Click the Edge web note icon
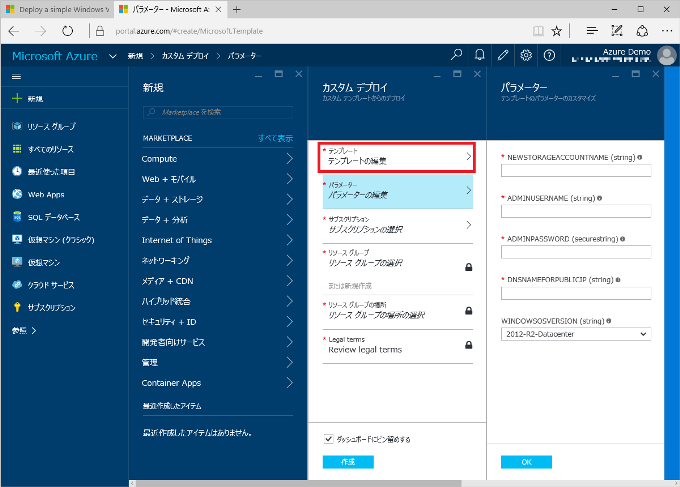This screenshot has width=680, height=487. coord(617,31)
